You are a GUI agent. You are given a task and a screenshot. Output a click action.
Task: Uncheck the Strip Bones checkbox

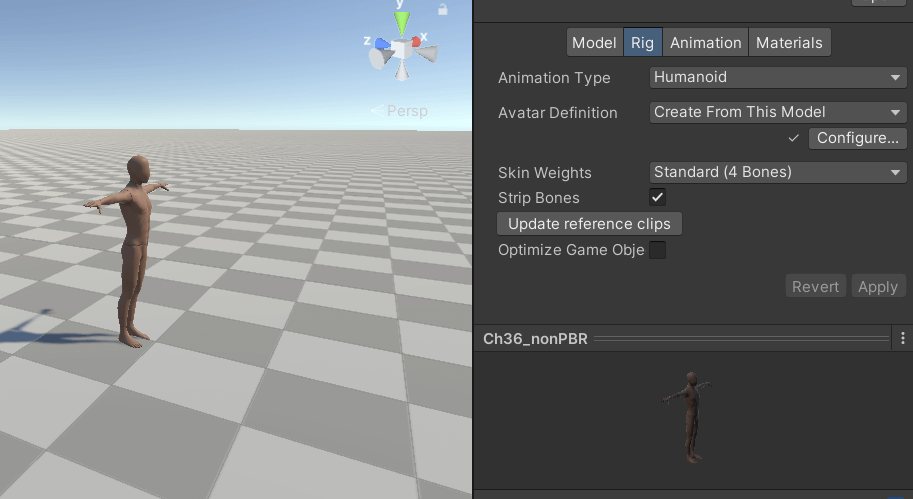657,197
